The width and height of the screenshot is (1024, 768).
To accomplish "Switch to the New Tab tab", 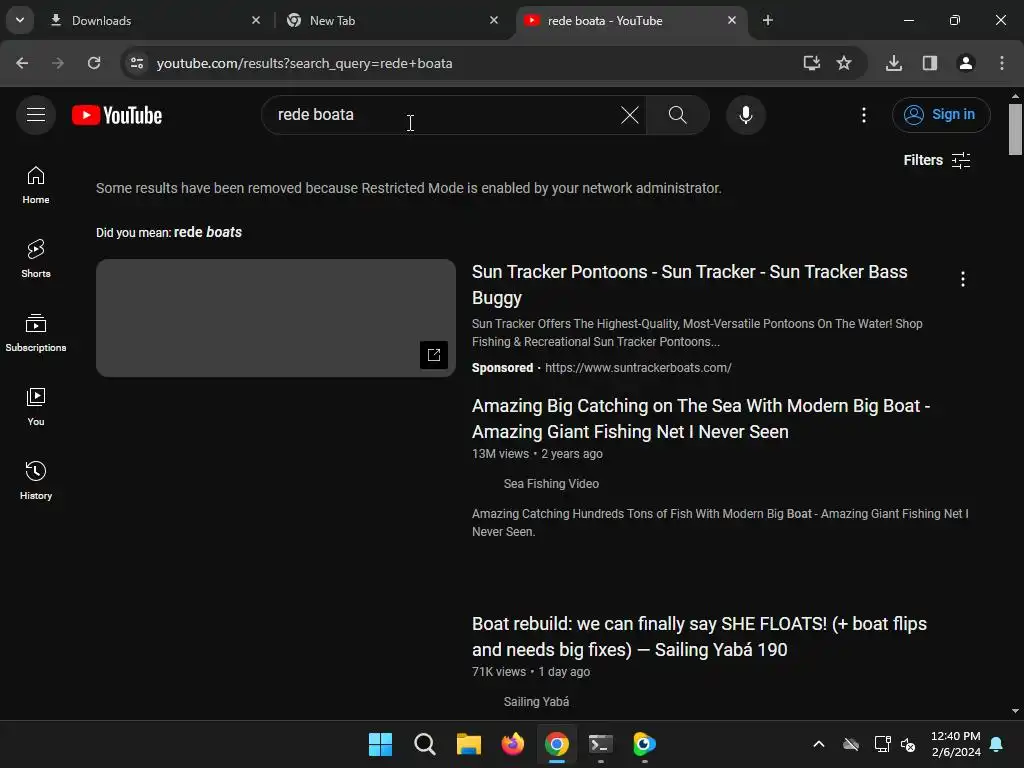I will 393,20.
